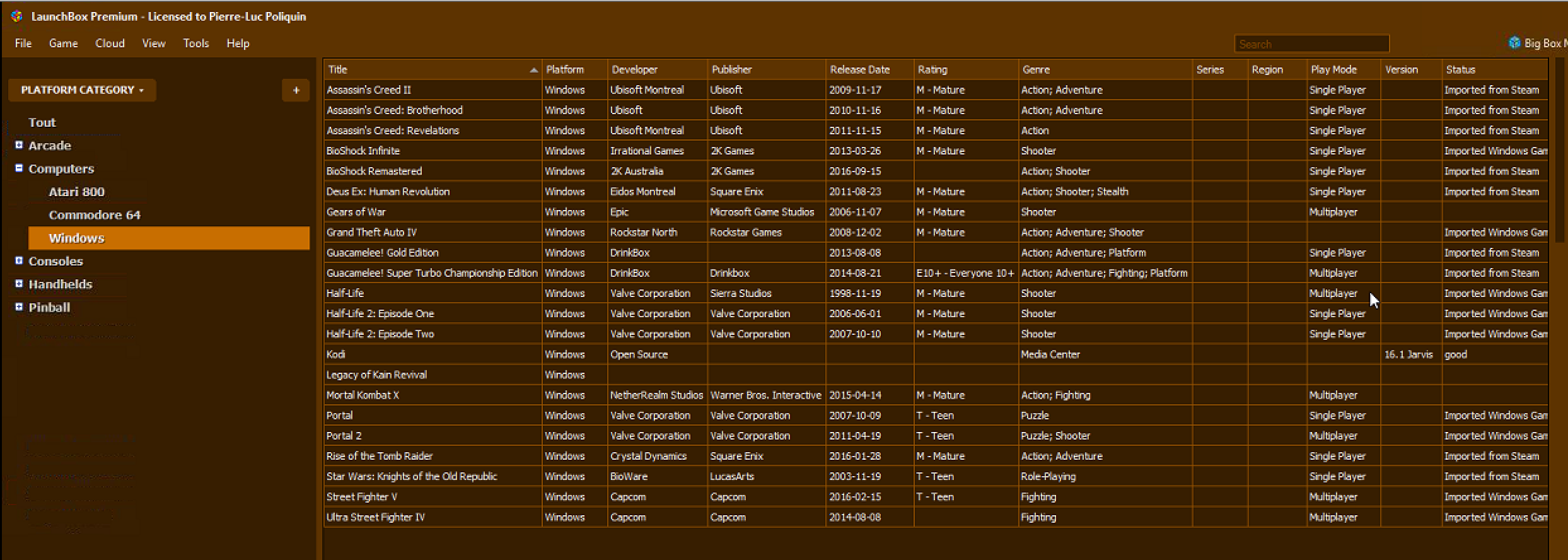Select Tout in the platform tree
Image resolution: width=1568 pixels, height=560 pixels.
pos(42,122)
